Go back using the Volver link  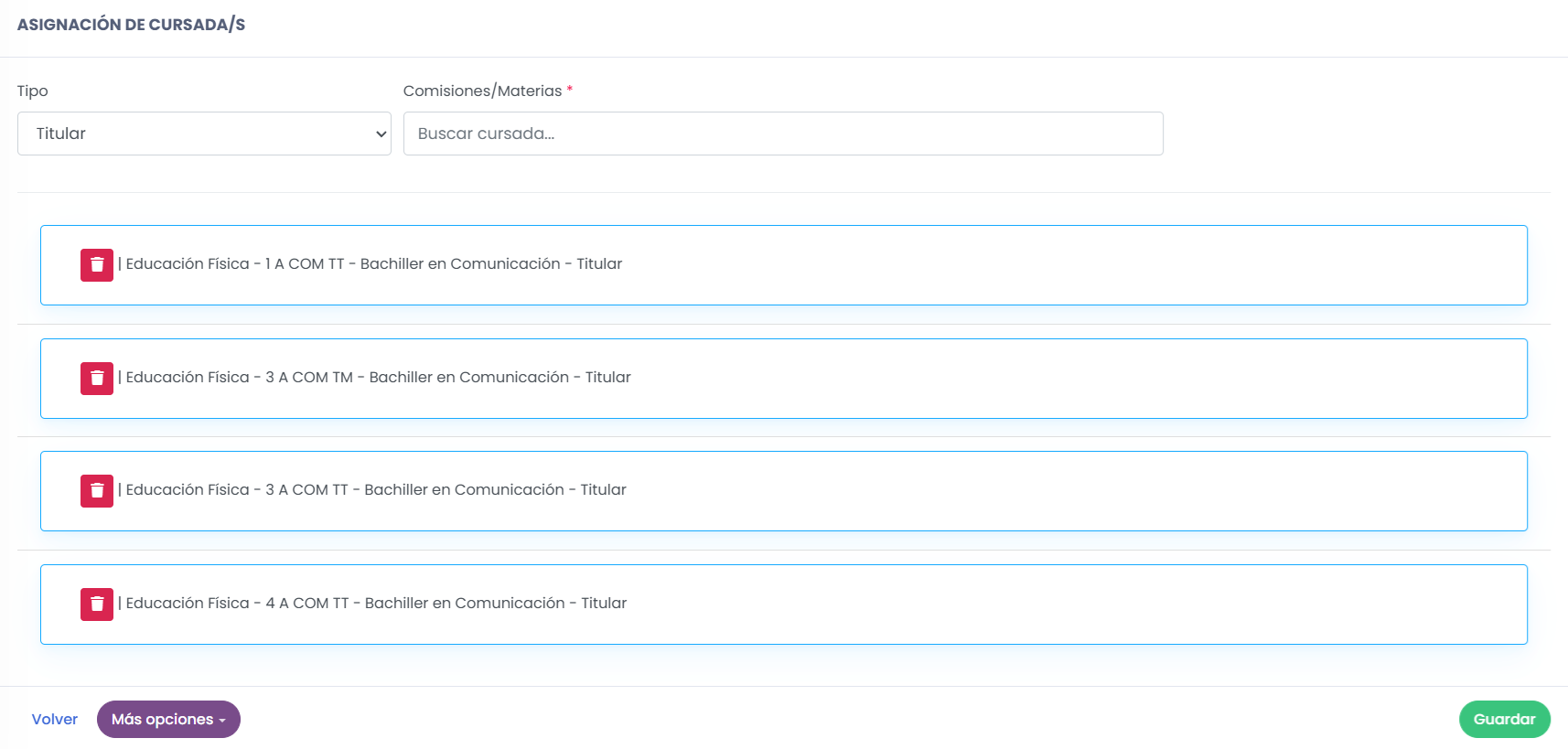[55, 720]
